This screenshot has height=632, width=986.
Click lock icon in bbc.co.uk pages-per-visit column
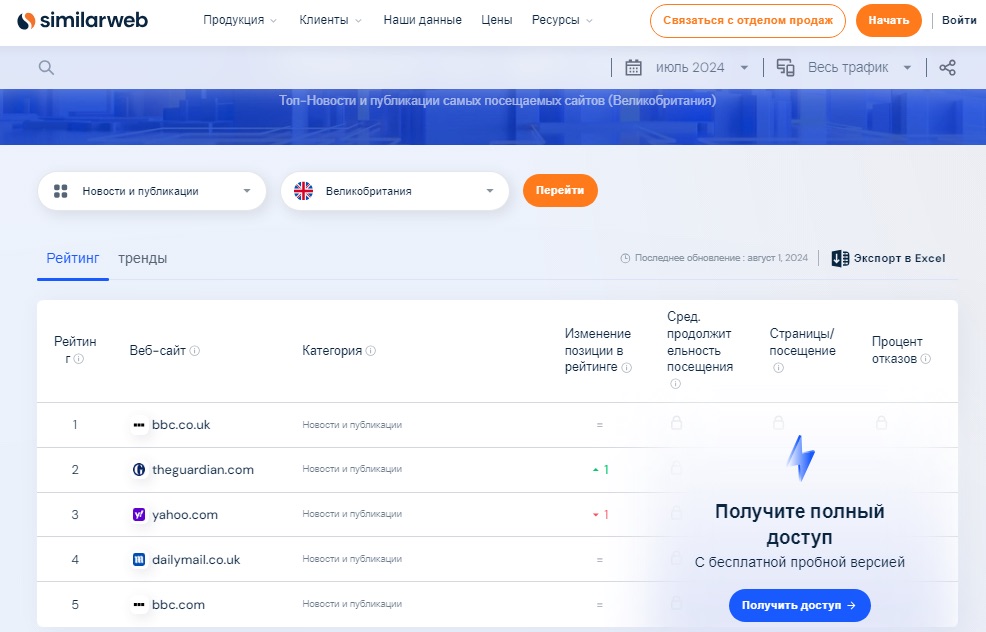click(x=778, y=423)
